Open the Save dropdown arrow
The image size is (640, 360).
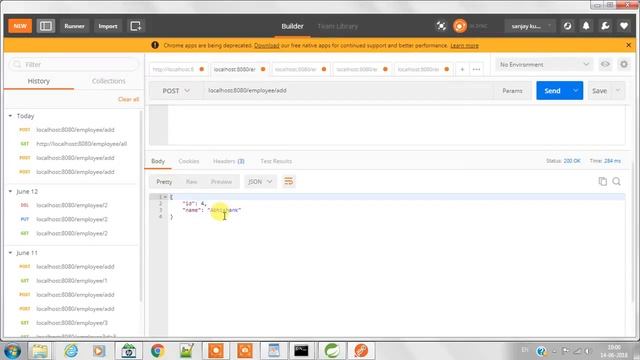click(618, 91)
